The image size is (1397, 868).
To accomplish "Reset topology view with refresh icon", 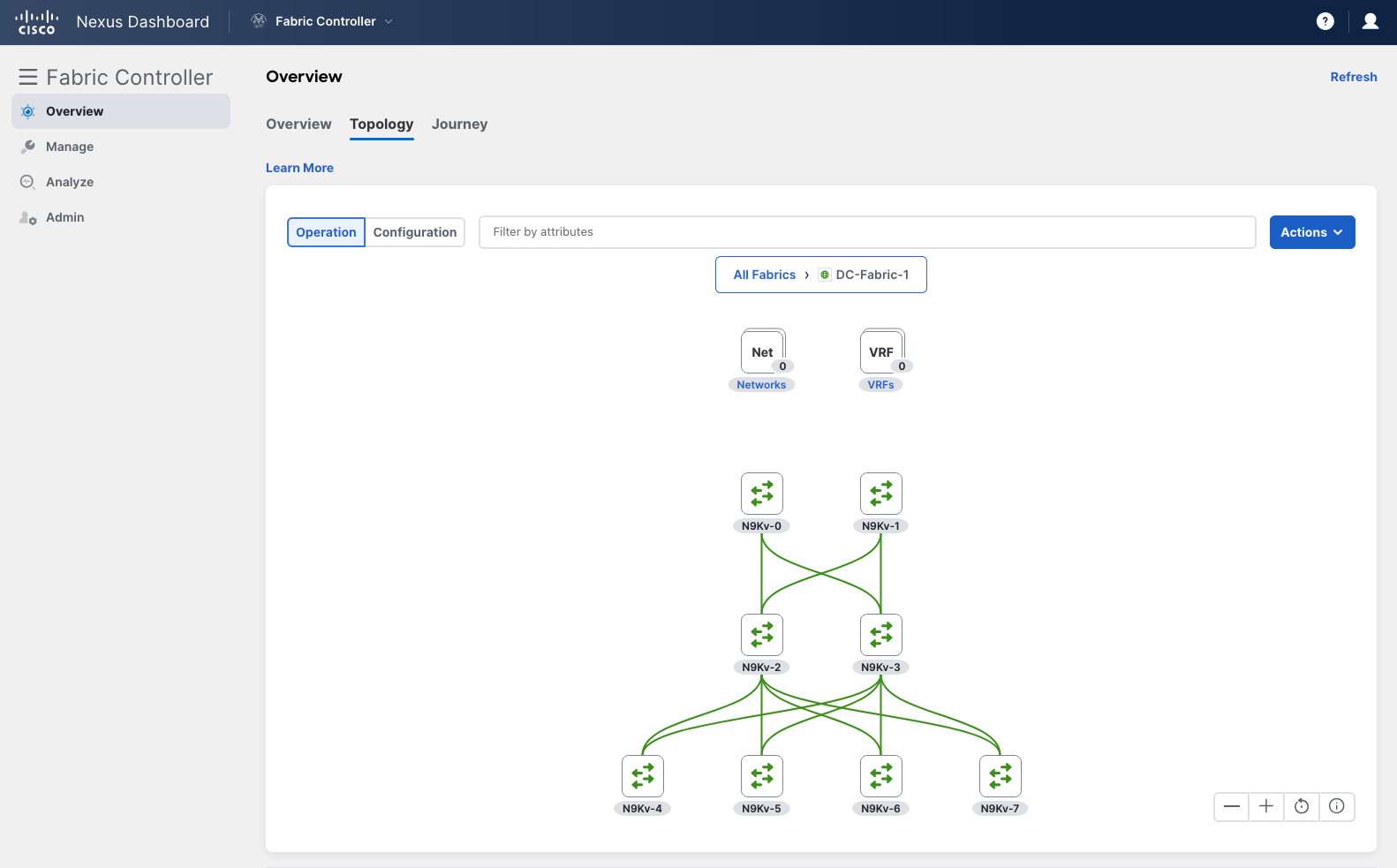I will (1302, 806).
